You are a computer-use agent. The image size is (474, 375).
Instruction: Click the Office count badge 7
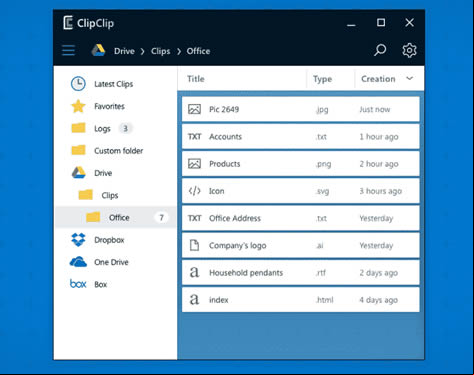161,218
